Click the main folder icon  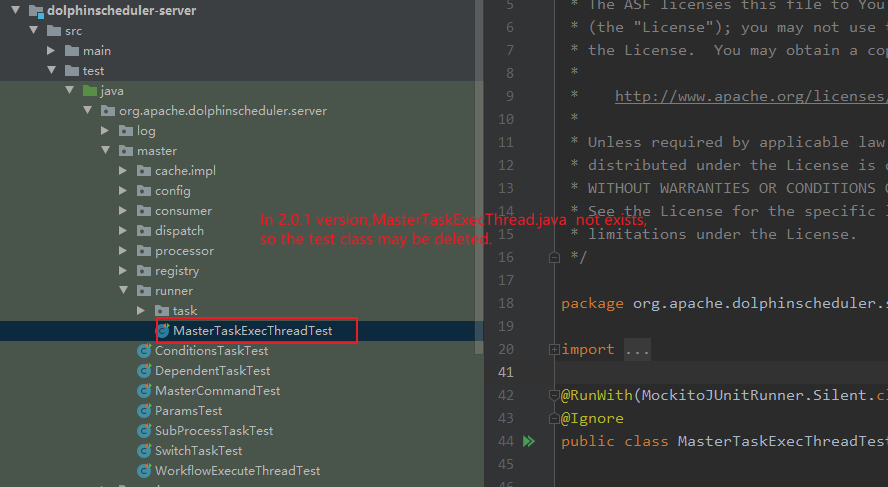pyautogui.click(x=72, y=51)
